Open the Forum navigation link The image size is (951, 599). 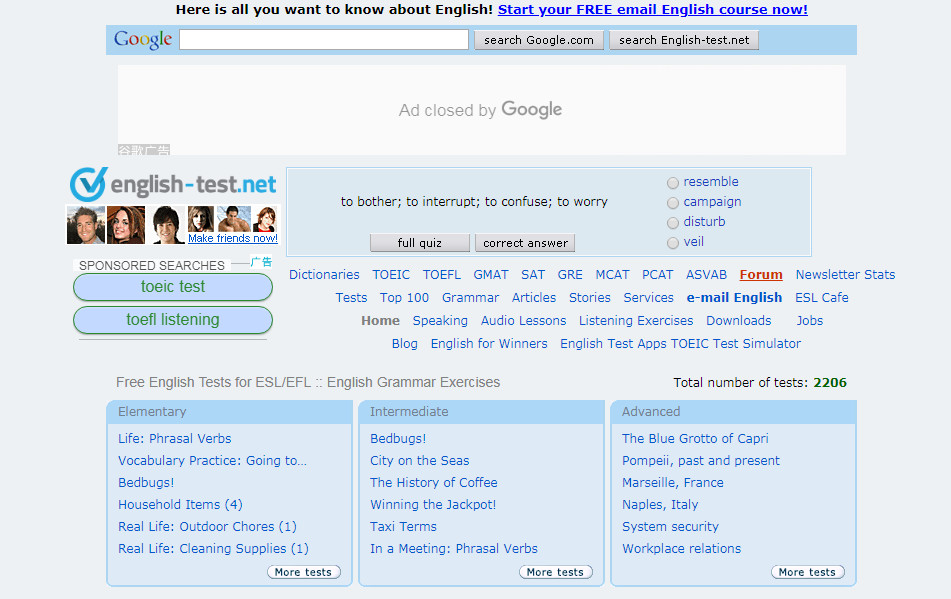[761, 275]
